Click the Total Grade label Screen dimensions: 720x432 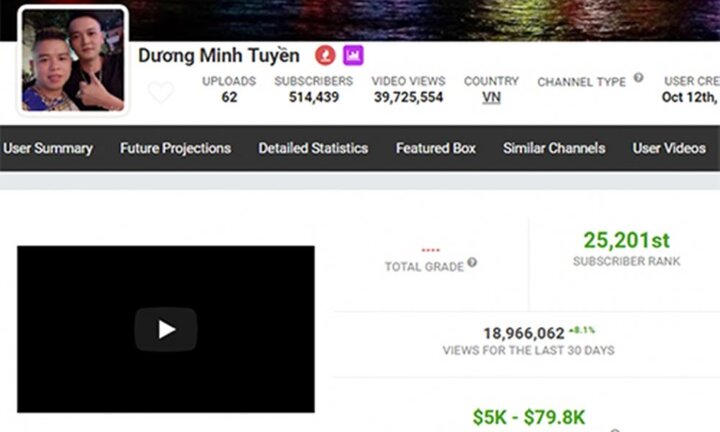tap(424, 267)
